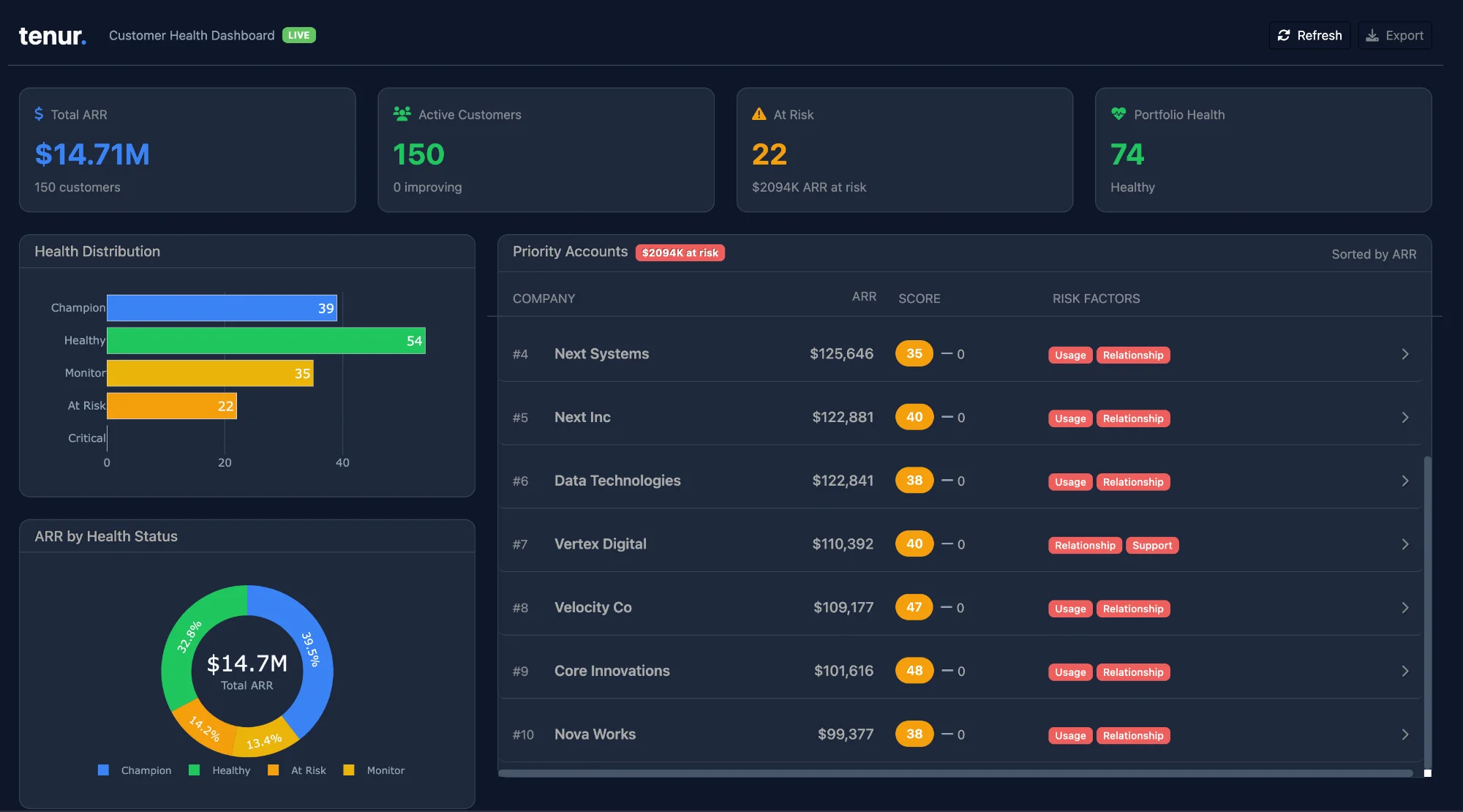1463x812 pixels.
Task: Click the Support risk badge for Vertex Digital
Action: click(x=1152, y=545)
